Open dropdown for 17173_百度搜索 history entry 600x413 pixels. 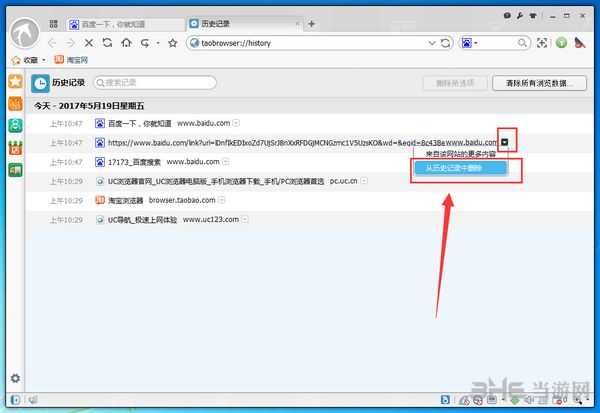[x=226, y=162]
